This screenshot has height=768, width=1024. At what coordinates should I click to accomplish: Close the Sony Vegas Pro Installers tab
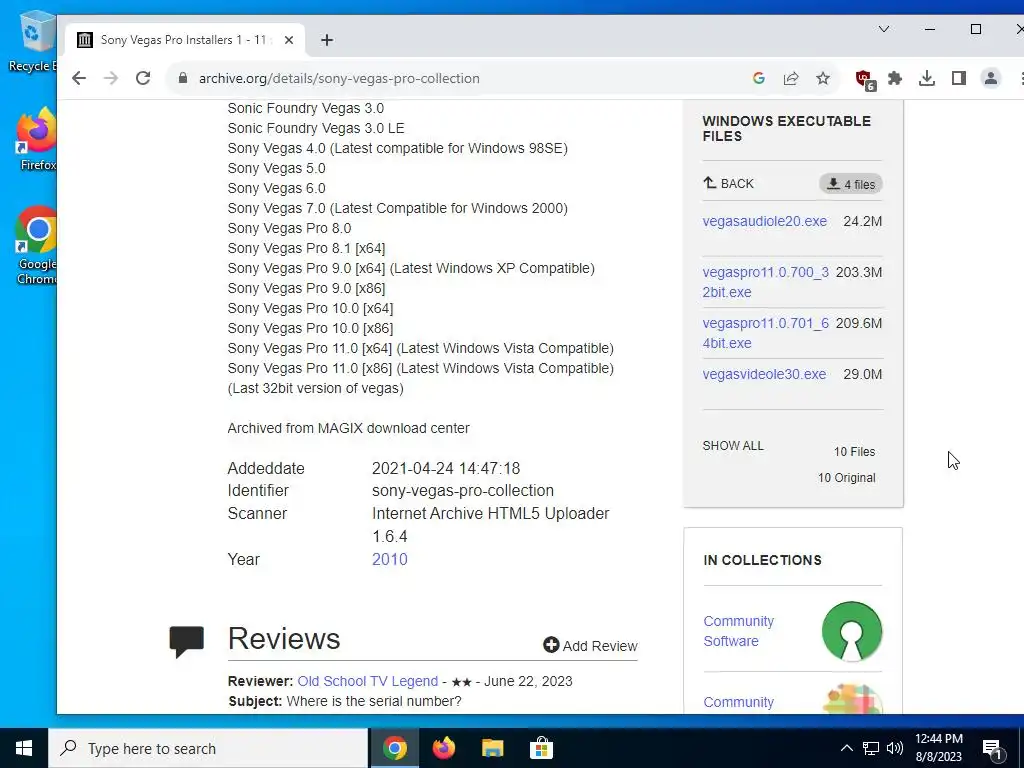pyautogui.click(x=289, y=40)
